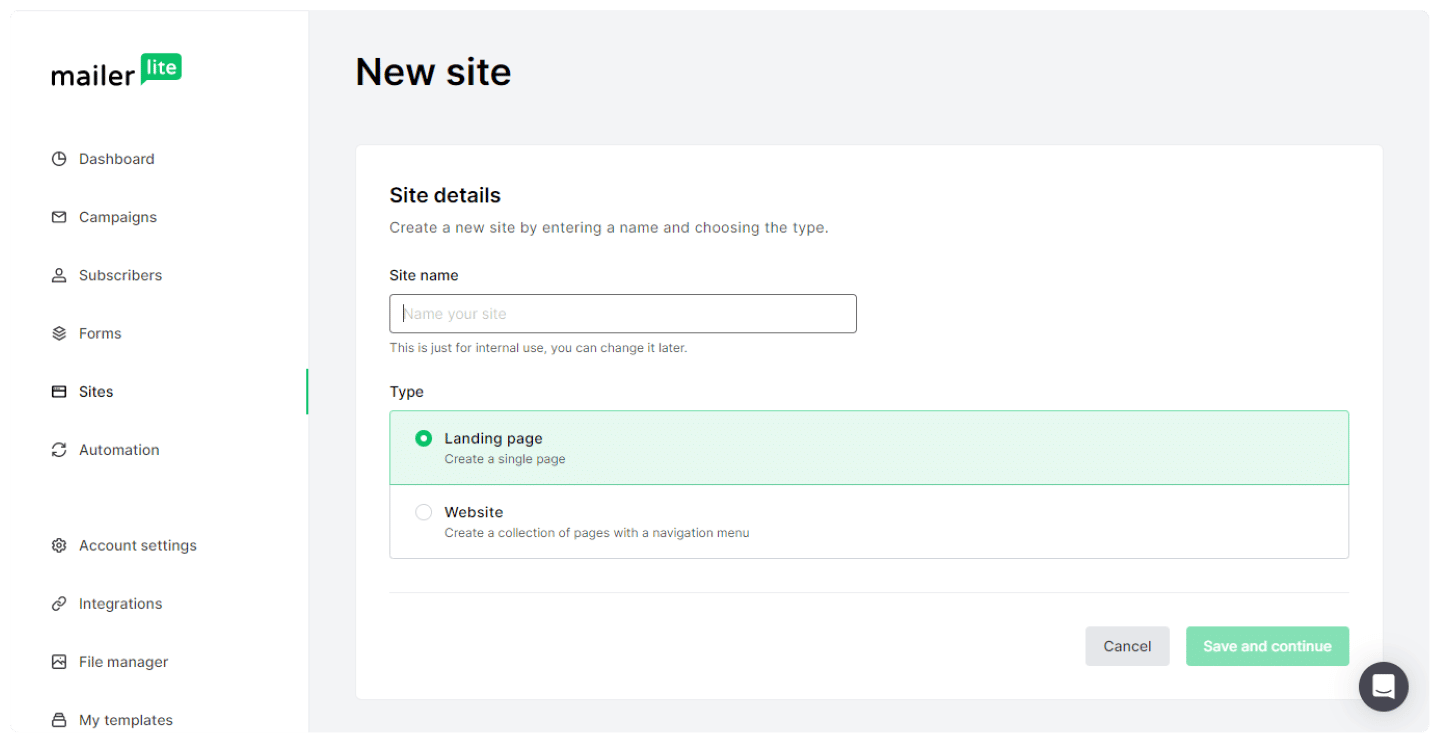Click the Dashboard pie chart icon
This screenshot has height=743, width=1440.
(x=59, y=159)
